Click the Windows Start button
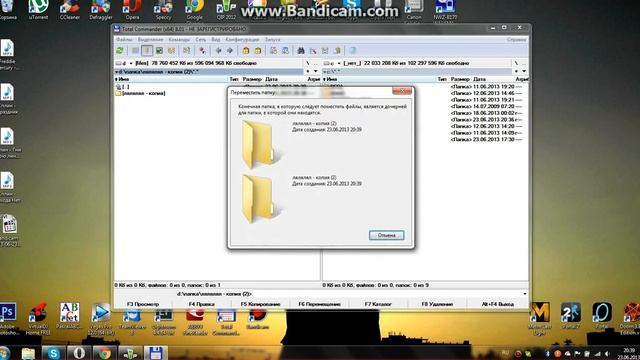Viewport: 640px width, 360px height. [x=4, y=353]
